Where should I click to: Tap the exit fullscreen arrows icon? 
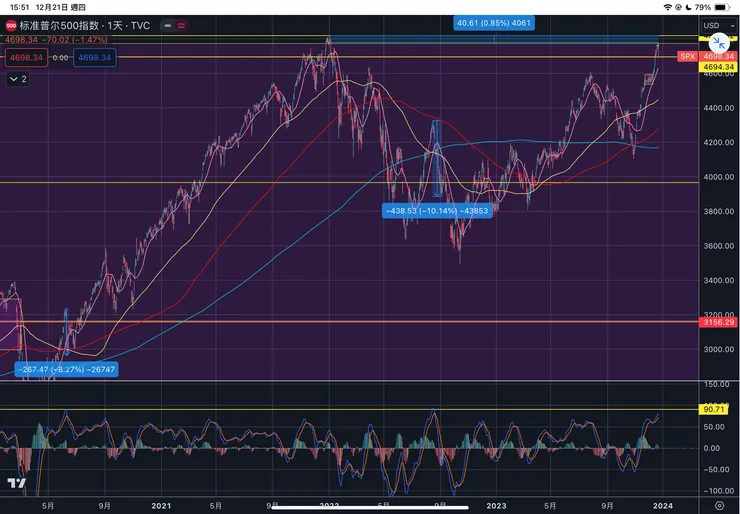point(719,44)
